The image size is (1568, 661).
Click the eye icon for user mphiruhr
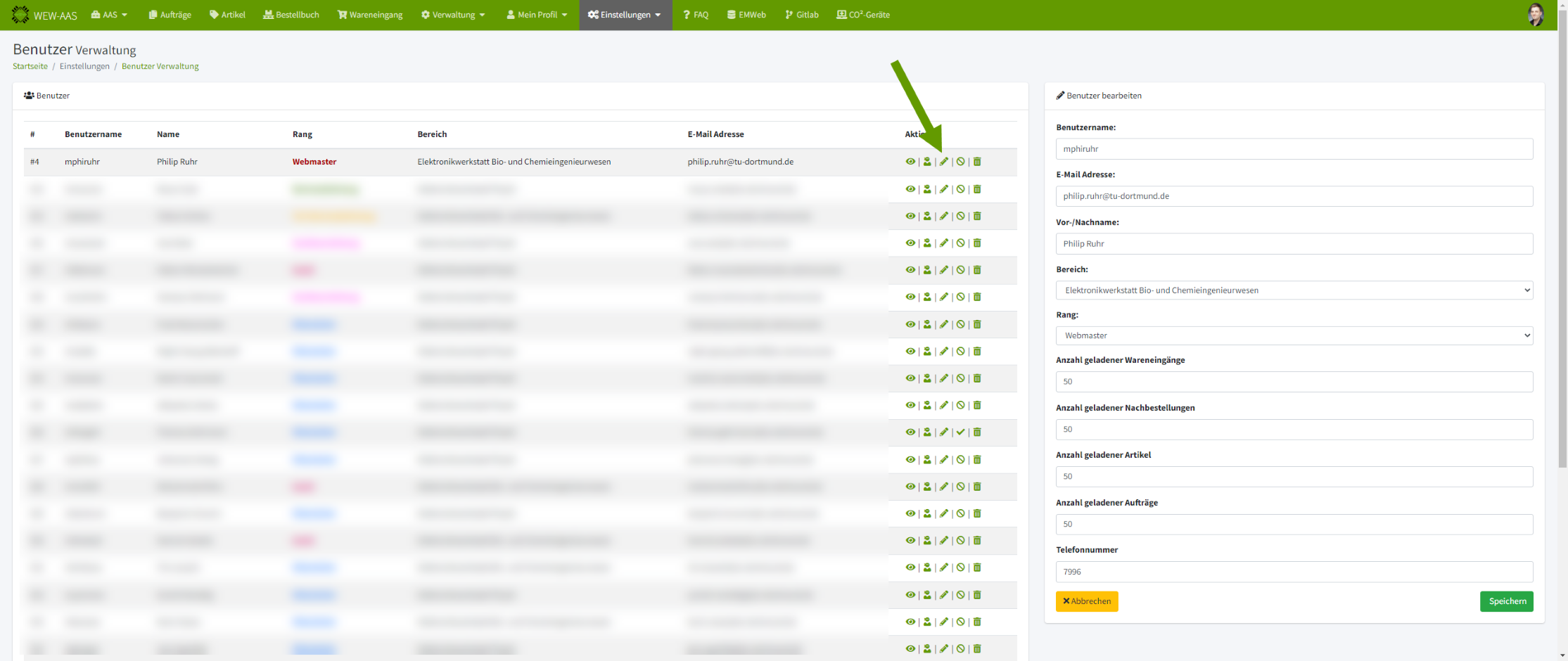point(910,162)
